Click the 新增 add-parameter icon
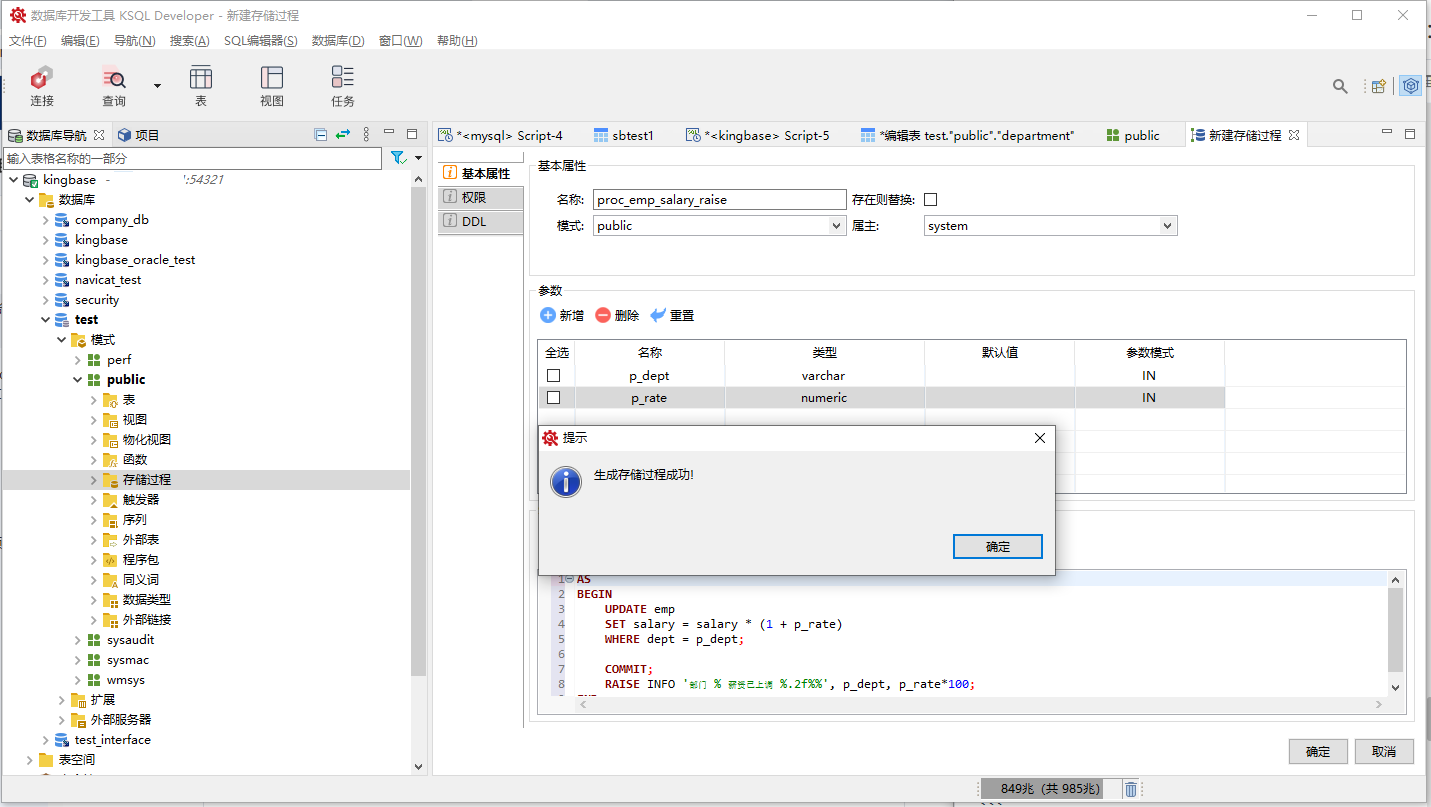1431x807 pixels. [548, 315]
